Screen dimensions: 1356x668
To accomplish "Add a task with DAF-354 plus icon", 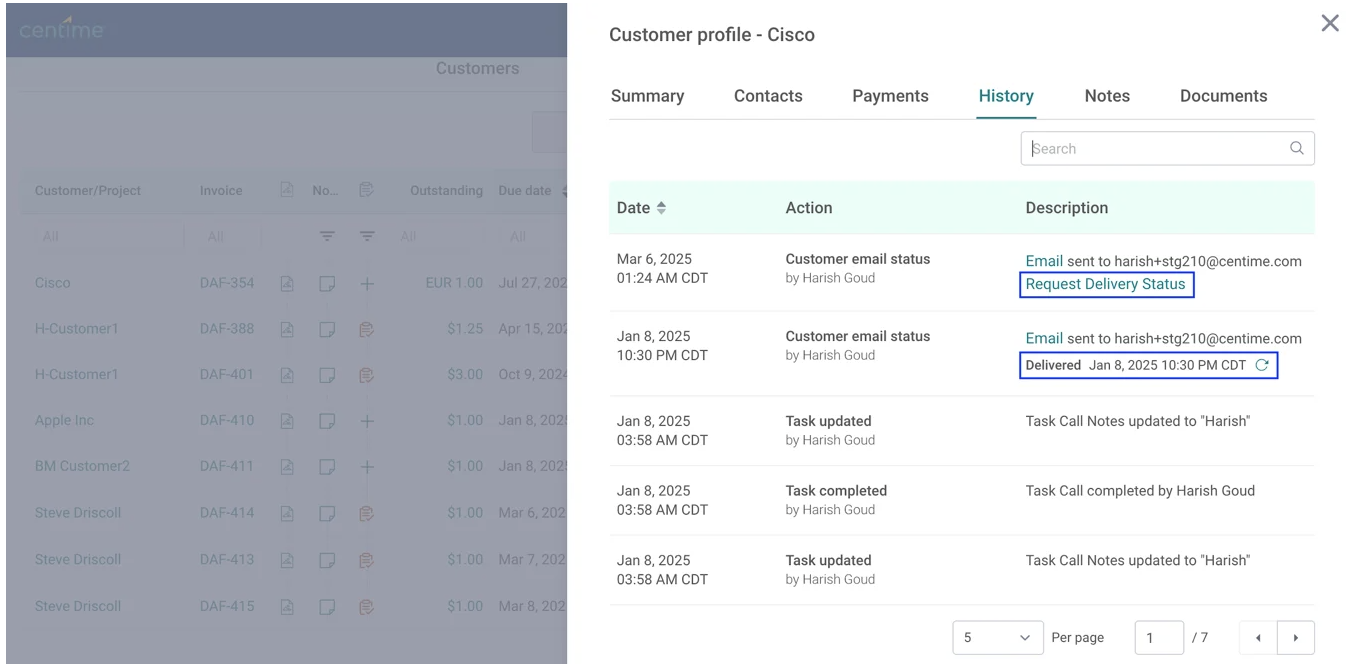I will tap(367, 283).
